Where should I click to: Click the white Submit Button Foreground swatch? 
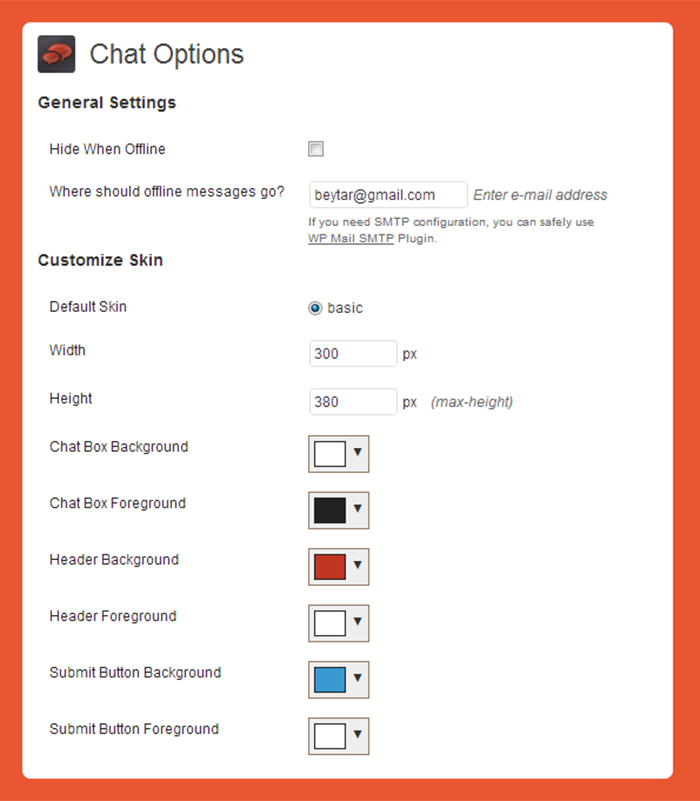(x=330, y=736)
